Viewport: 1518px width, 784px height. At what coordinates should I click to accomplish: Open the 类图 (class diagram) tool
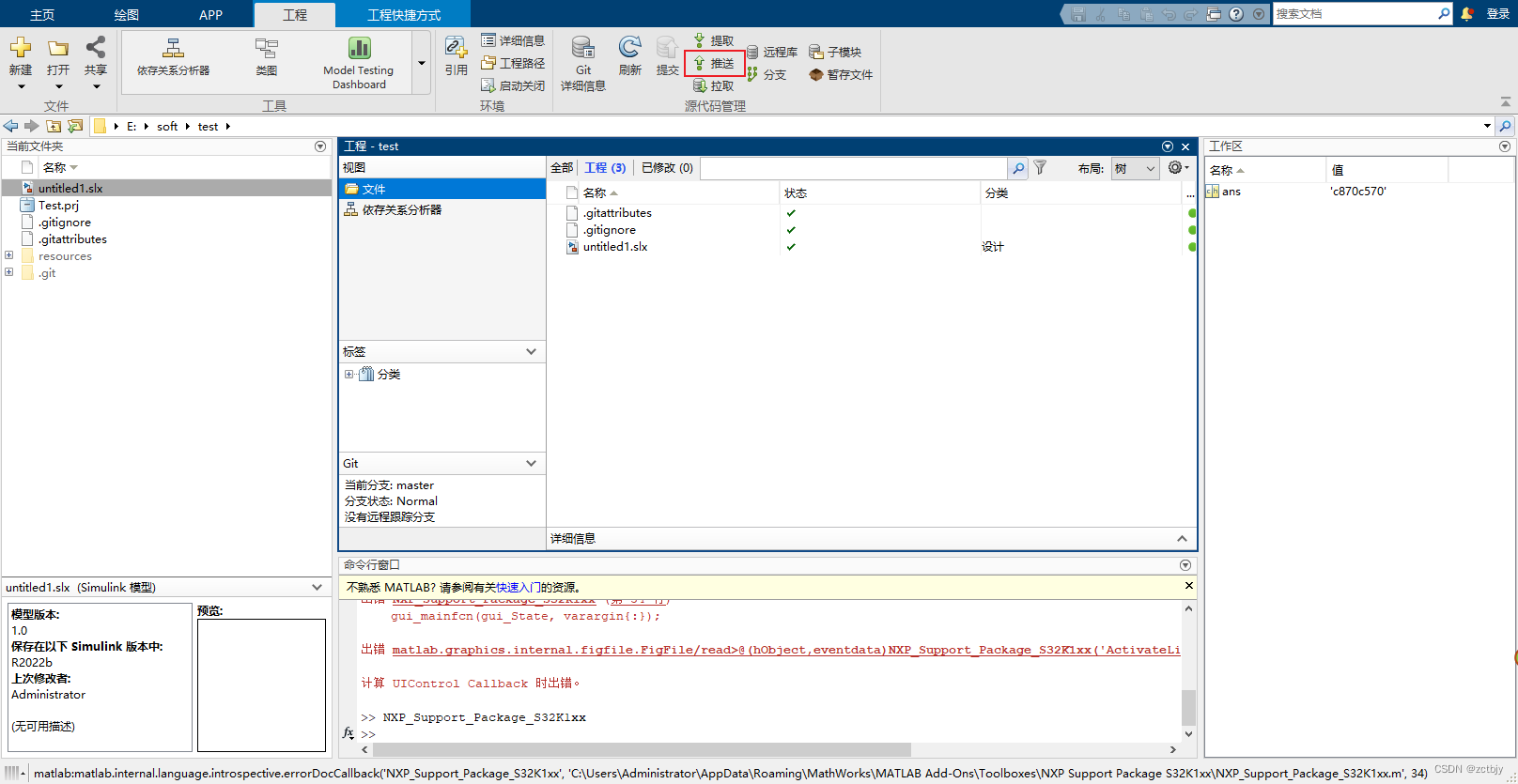[x=267, y=58]
